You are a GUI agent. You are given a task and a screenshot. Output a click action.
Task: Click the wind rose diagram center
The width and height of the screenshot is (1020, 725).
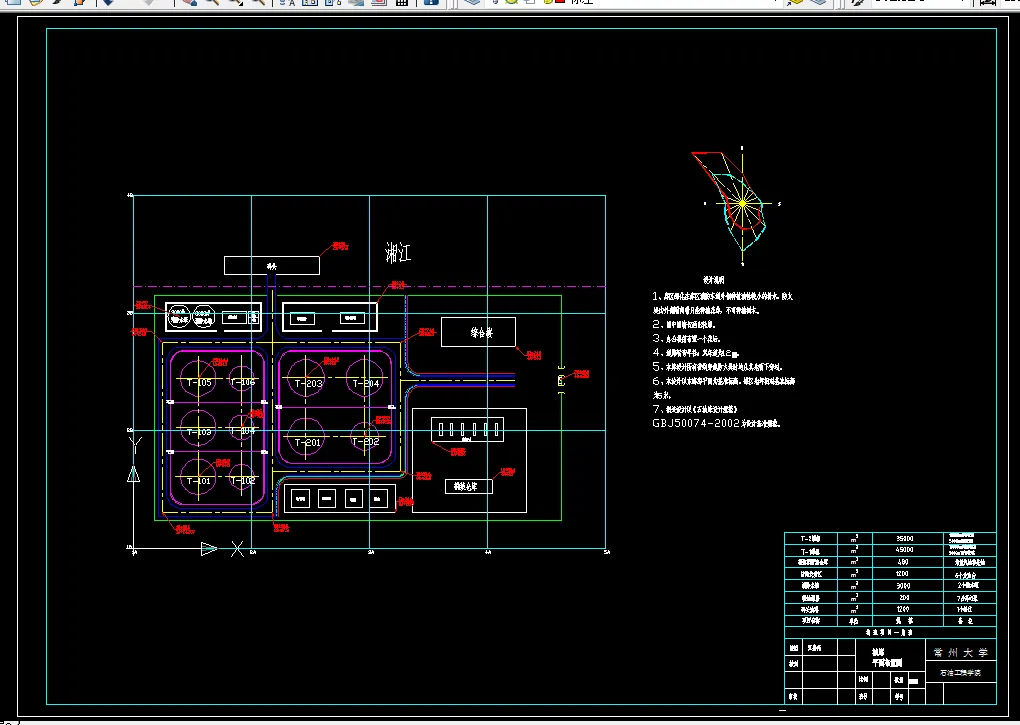point(742,204)
